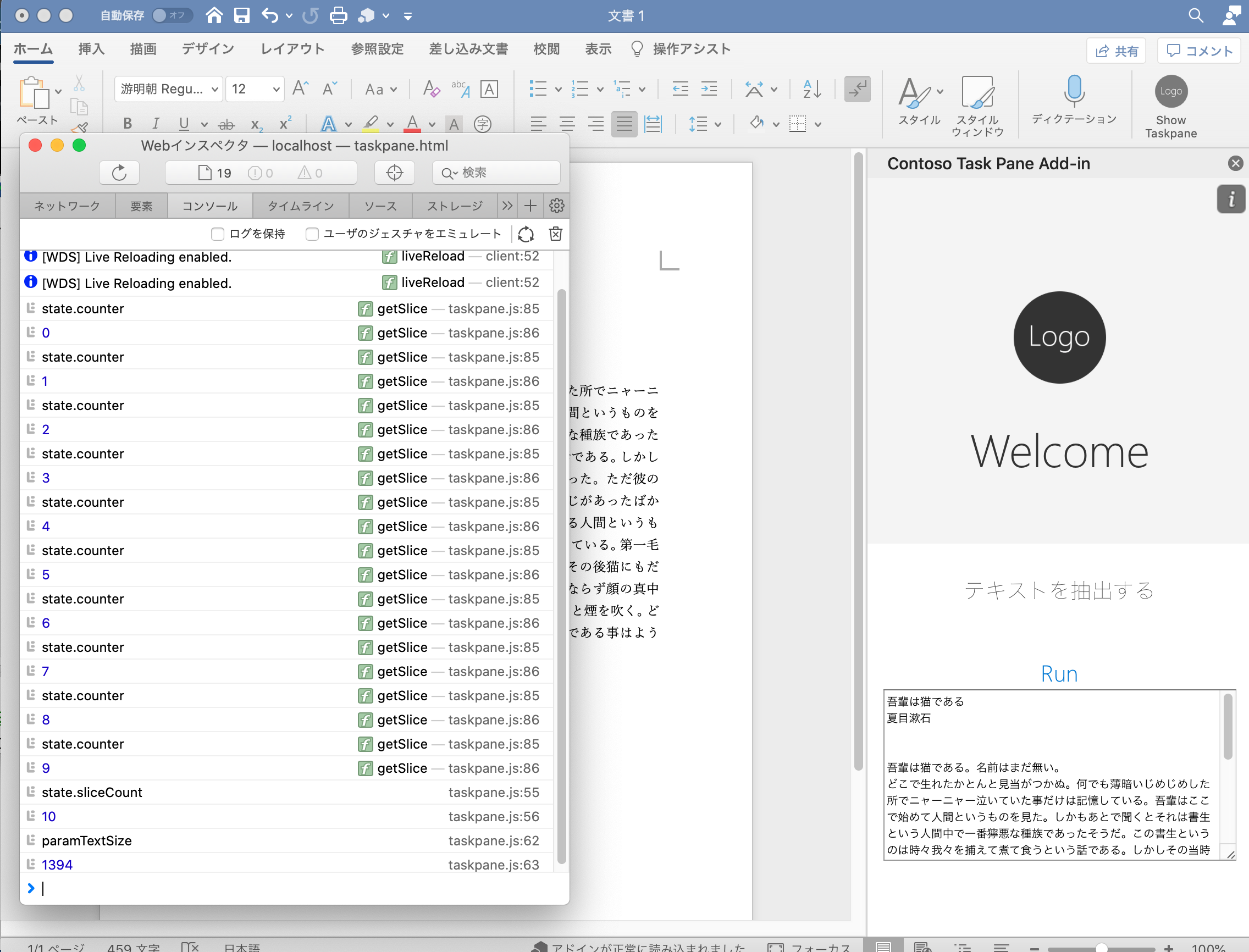Apply bold formatting with the B icon
This screenshot has height=952, width=1249.
coord(128,124)
